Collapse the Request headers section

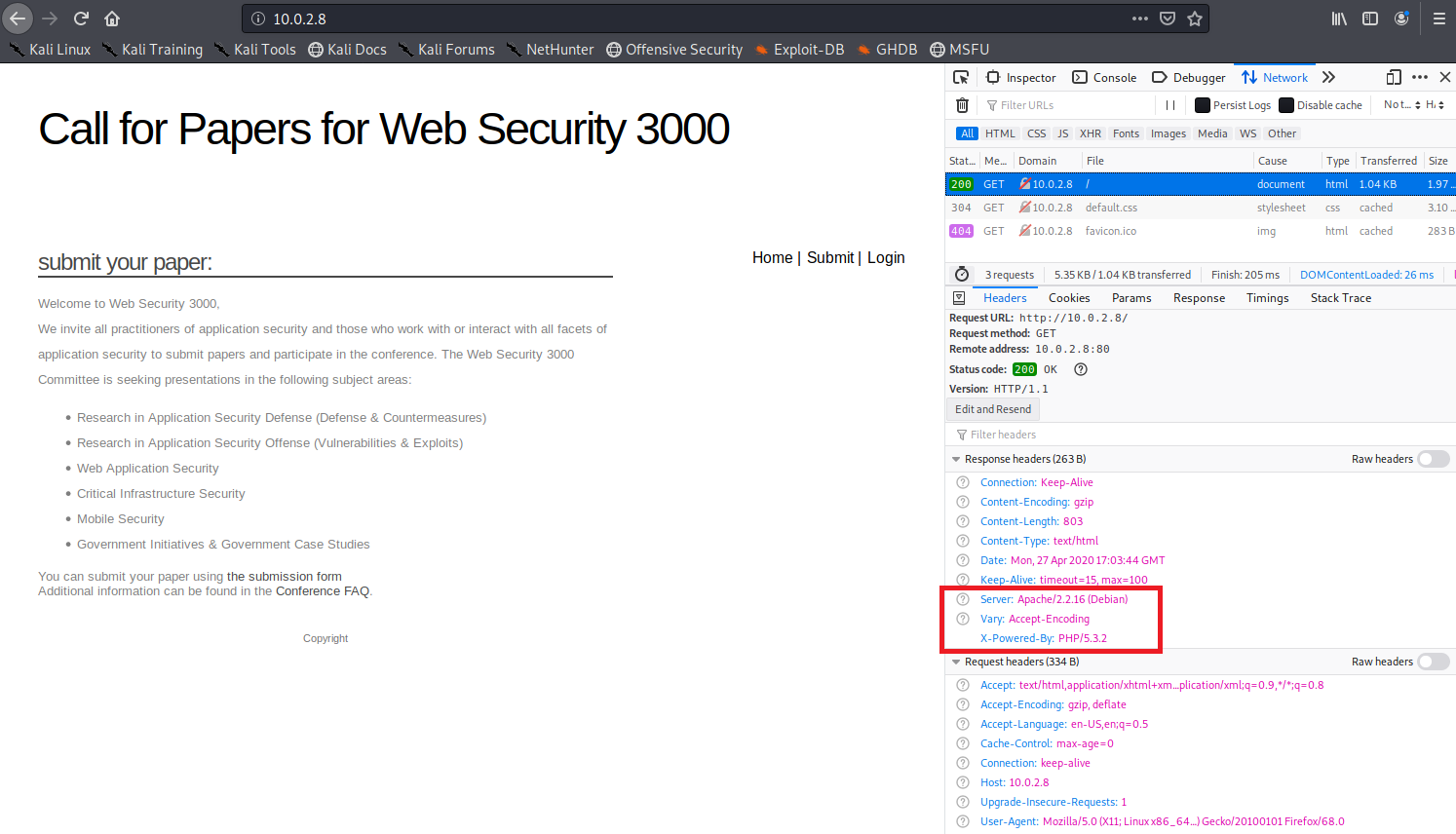pyautogui.click(x=956, y=662)
